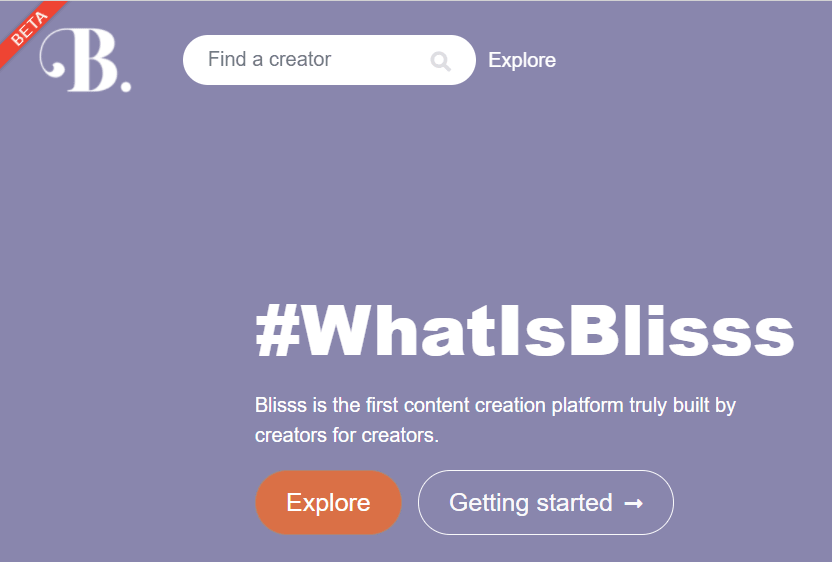This screenshot has width=832, height=562.
Task: Click the #WhatIsBlisss headline
Action: [524, 332]
